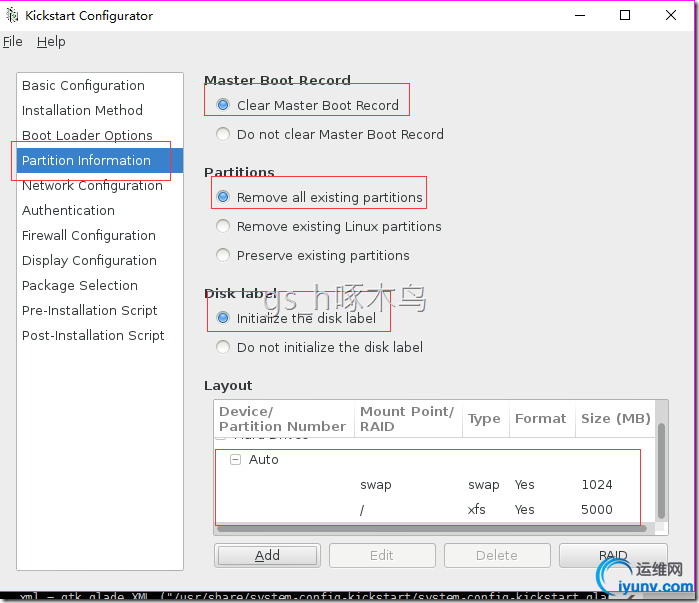This screenshot has width=699, height=603.
Task: Collapse the Auto tree node
Action: [x=235, y=459]
